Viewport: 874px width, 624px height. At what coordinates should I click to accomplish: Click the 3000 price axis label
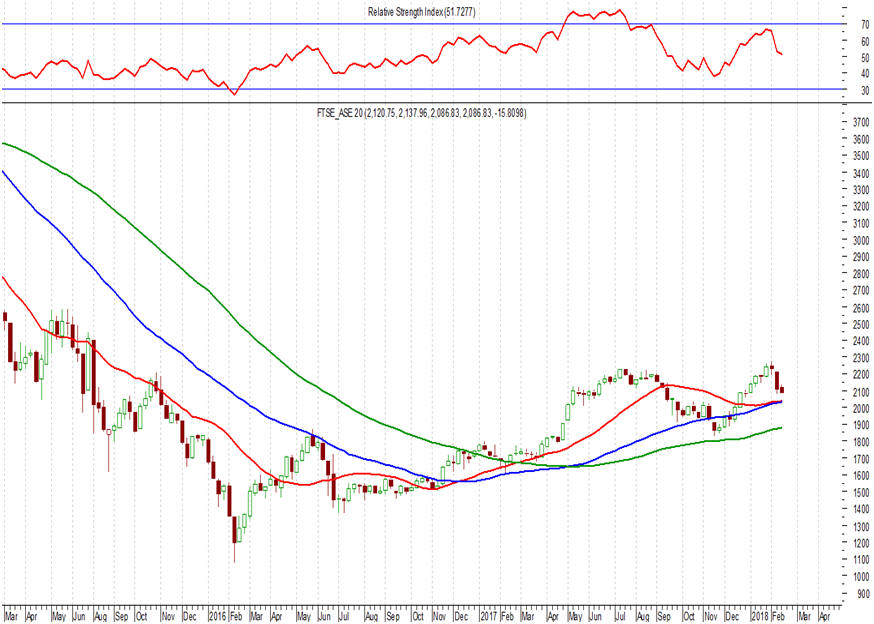pos(861,241)
